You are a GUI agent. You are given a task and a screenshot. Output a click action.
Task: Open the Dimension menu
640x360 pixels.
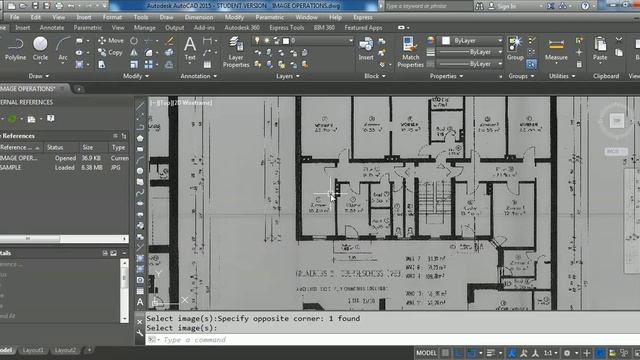199,17
